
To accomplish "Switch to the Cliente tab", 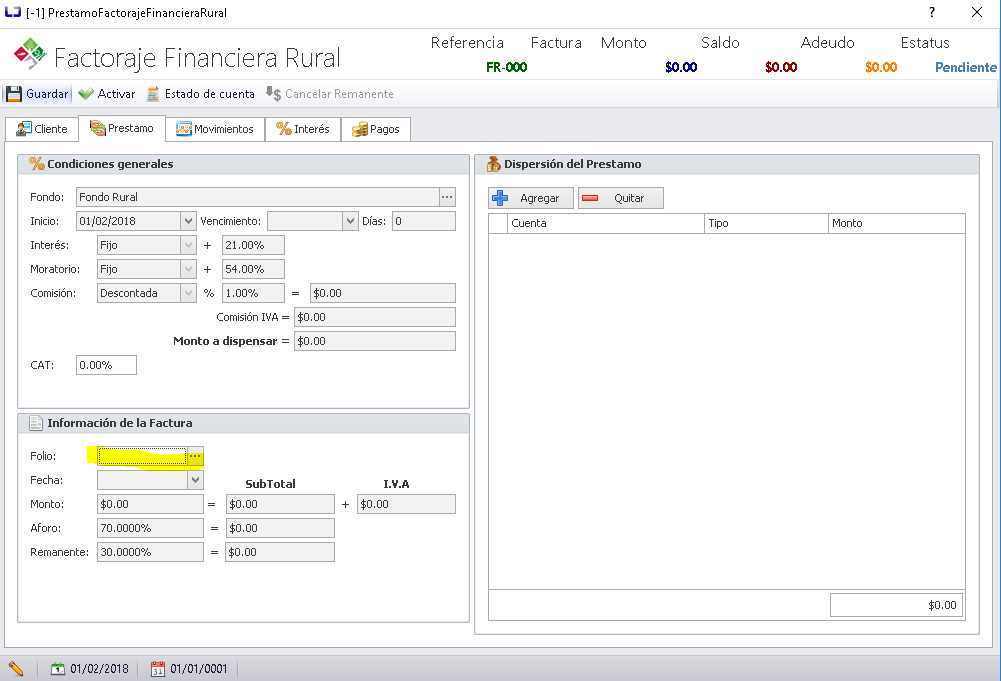I will [x=41, y=129].
